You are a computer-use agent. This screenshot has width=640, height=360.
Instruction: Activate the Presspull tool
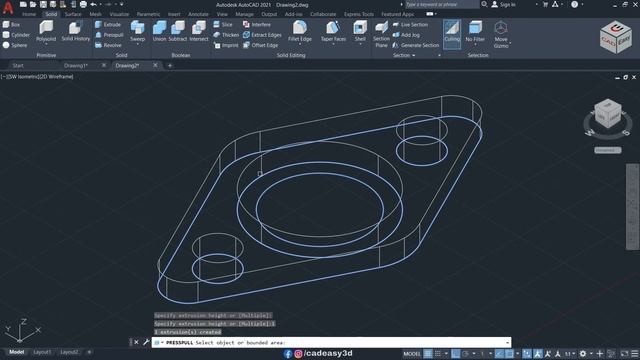click(x=109, y=35)
